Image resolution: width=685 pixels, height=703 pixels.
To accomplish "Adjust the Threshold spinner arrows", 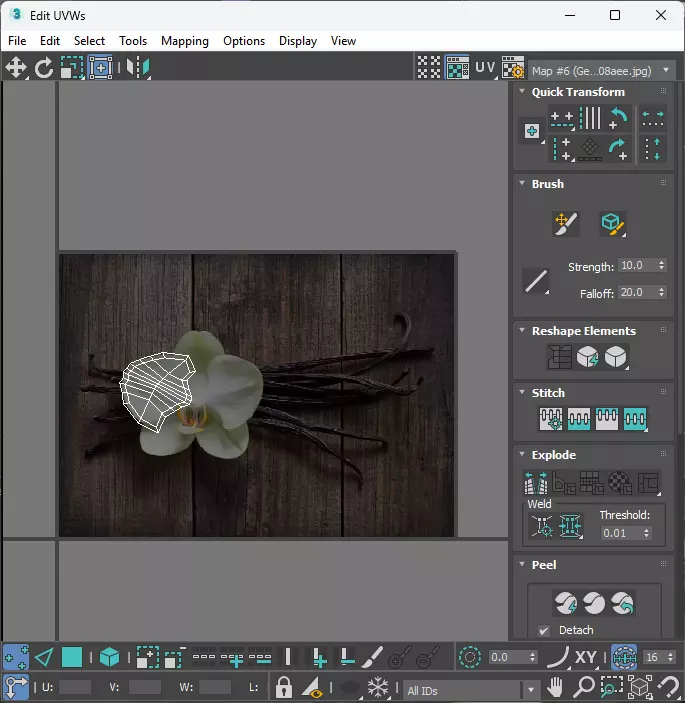I will [x=646, y=533].
